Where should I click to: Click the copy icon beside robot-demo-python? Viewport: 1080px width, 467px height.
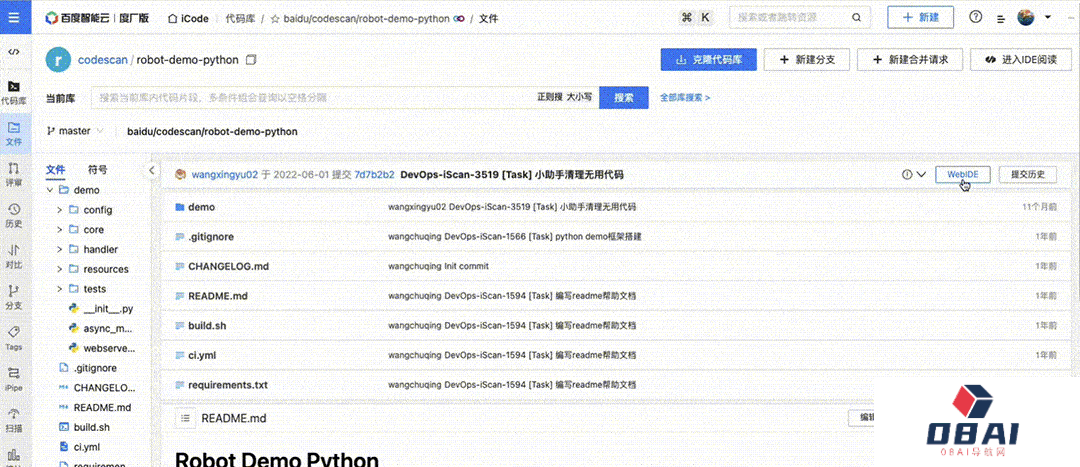click(x=251, y=60)
